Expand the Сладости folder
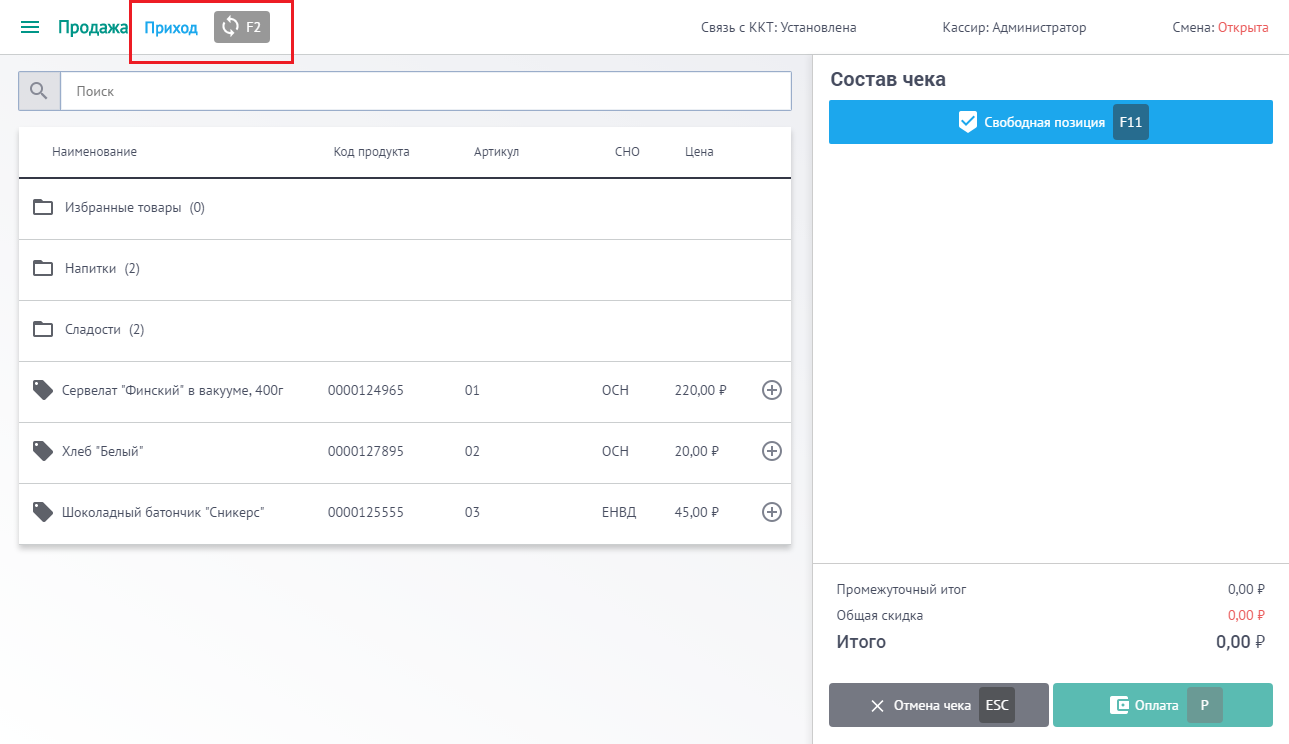 point(92,330)
